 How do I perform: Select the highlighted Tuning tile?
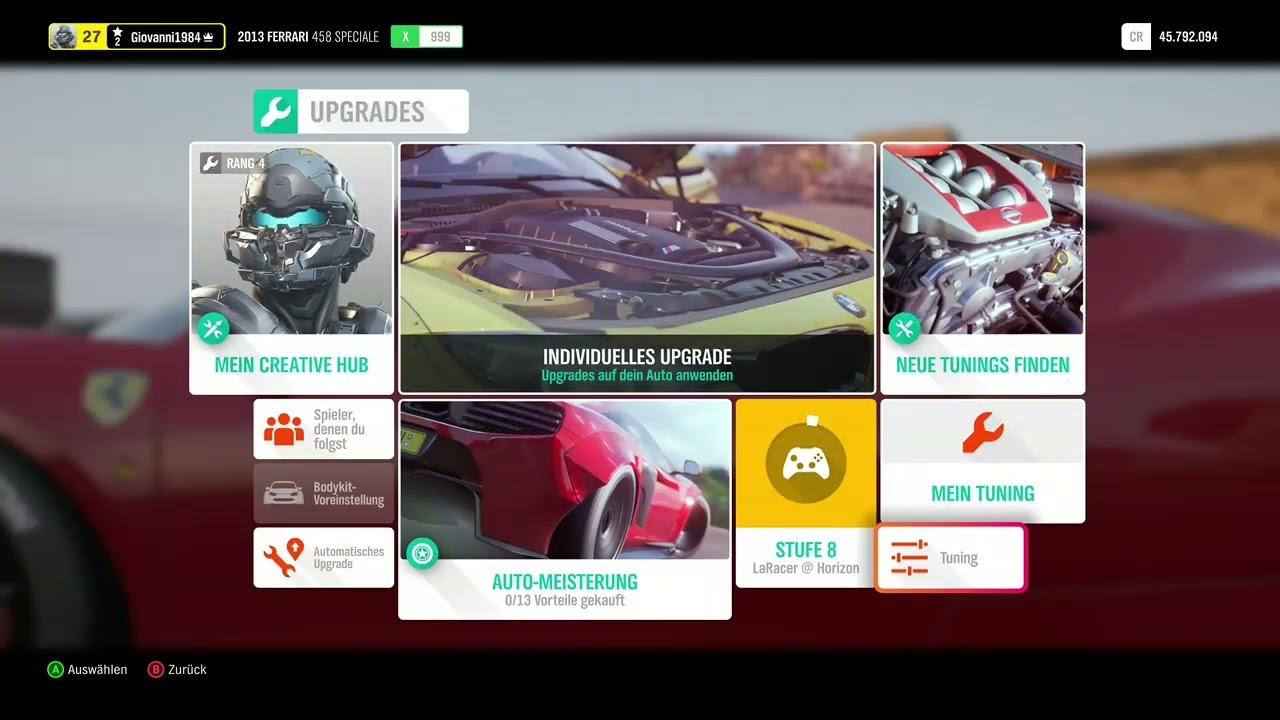point(951,558)
